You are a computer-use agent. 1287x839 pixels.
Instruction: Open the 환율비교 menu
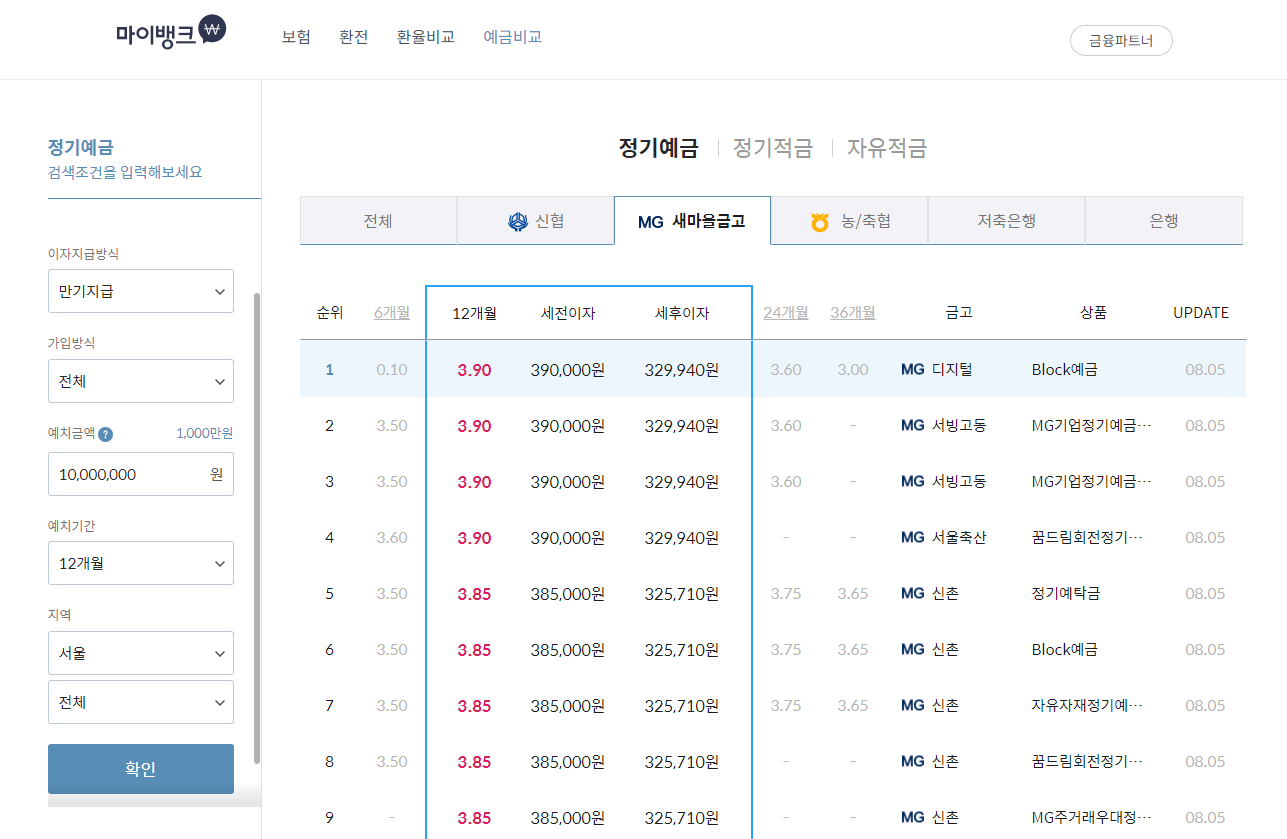pyautogui.click(x=426, y=37)
